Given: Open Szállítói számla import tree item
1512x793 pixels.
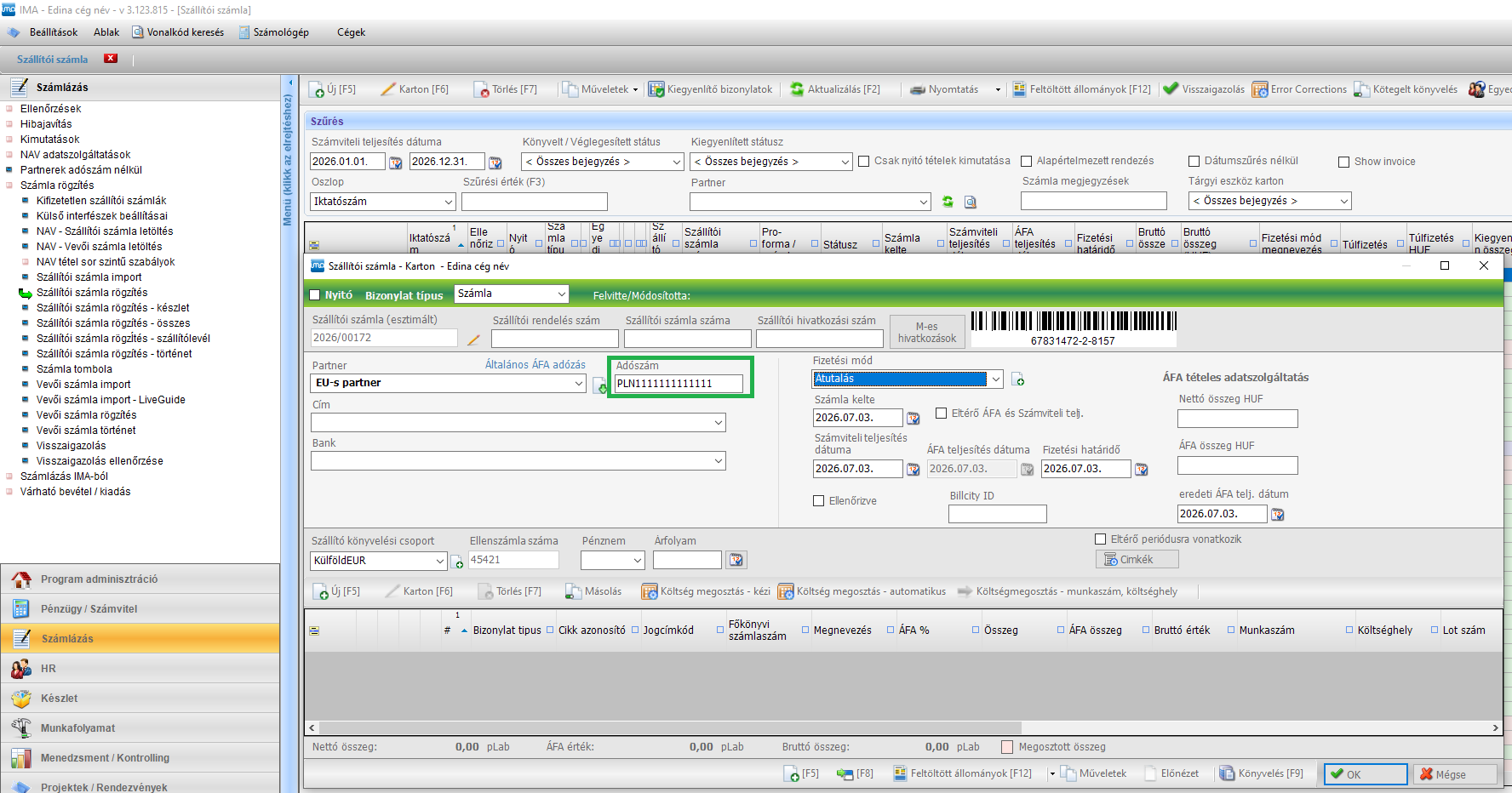Looking at the screenshot, I should pyautogui.click(x=89, y=277).
